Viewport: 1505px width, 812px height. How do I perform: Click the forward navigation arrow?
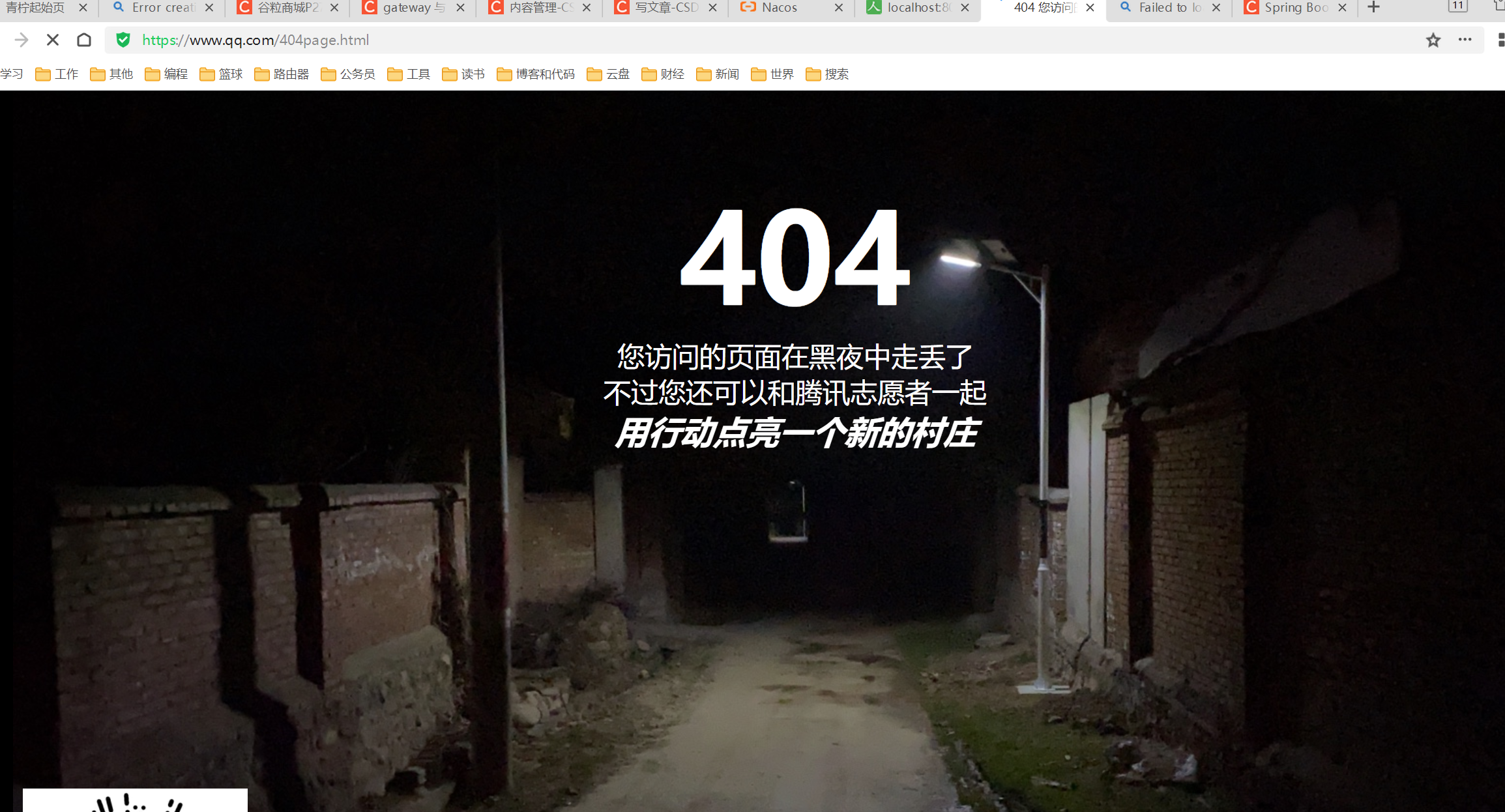pos(22,40)
